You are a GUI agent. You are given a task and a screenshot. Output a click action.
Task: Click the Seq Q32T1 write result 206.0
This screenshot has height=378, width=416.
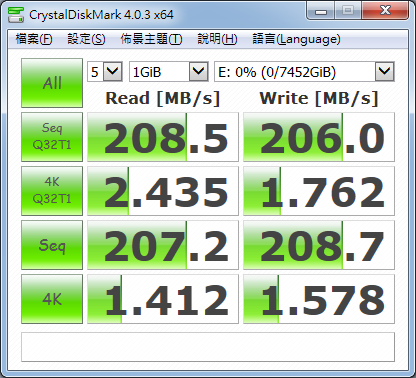(319, 137)
